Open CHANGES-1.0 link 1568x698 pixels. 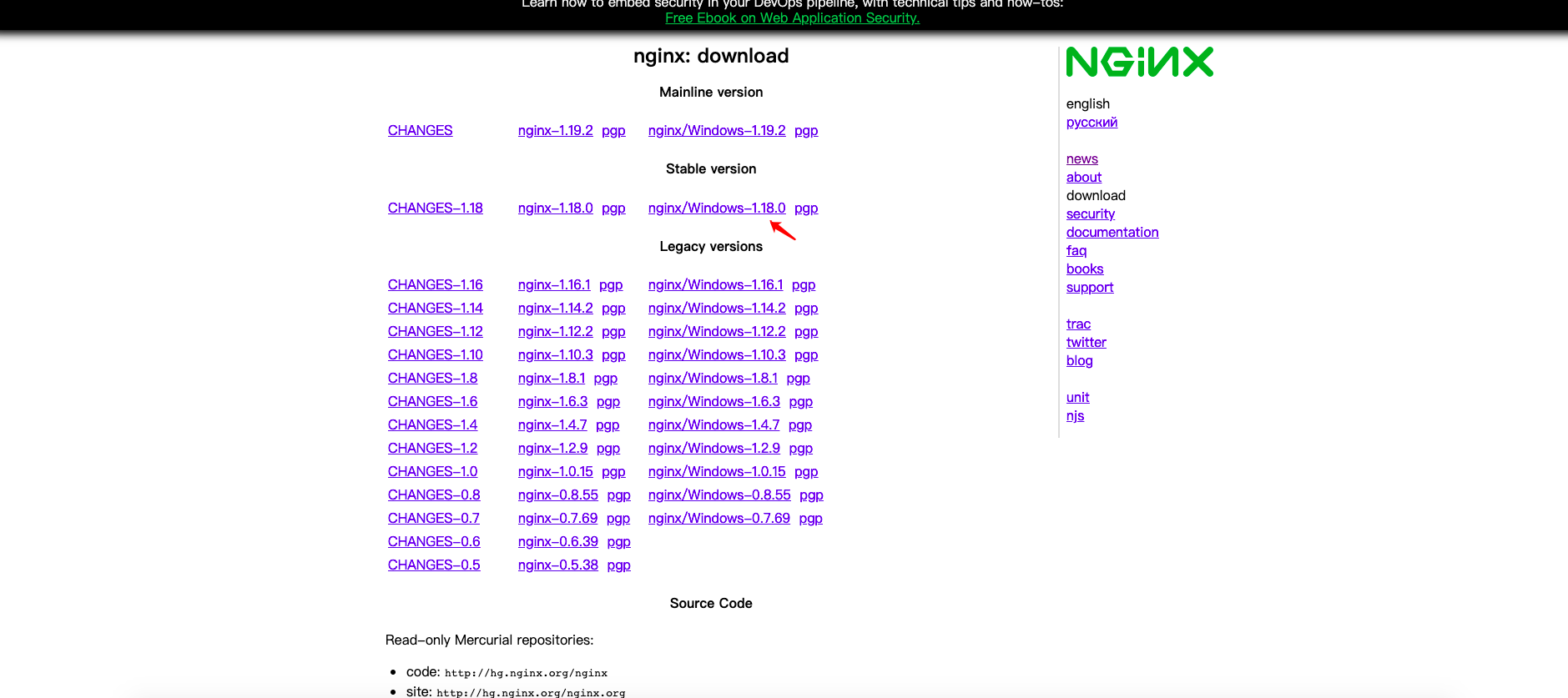tap(432, 472)
